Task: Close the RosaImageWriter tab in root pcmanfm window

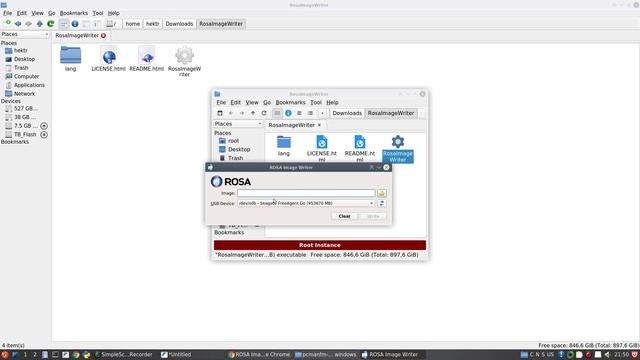Action: (x=319, y=125)
